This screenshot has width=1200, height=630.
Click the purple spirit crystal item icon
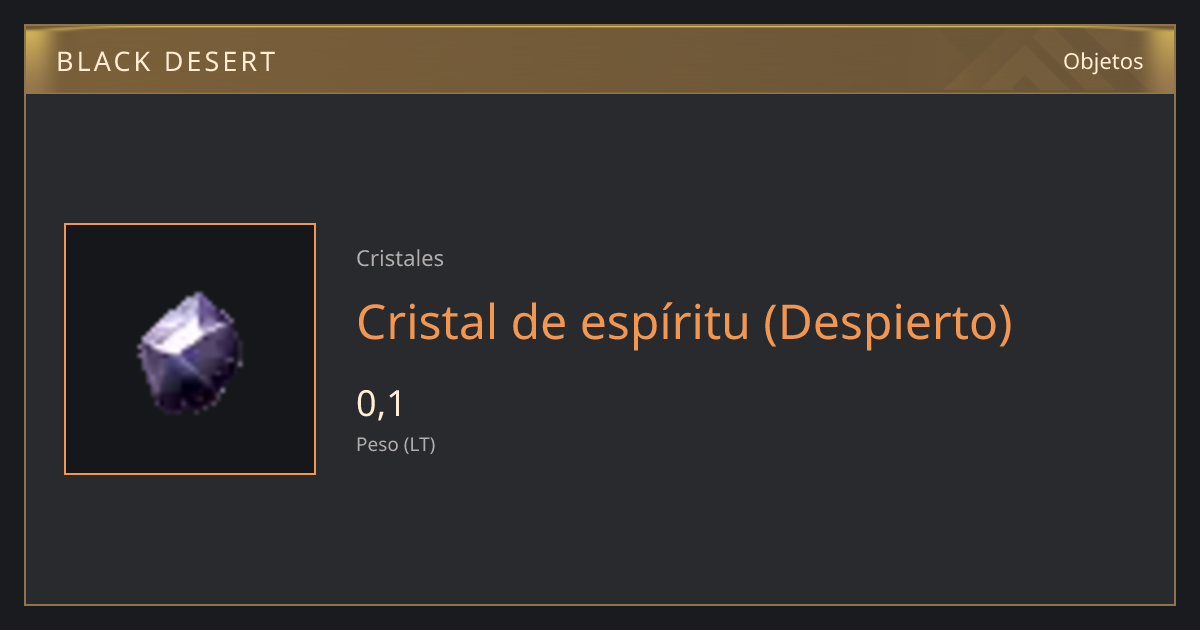coord(190,353)
